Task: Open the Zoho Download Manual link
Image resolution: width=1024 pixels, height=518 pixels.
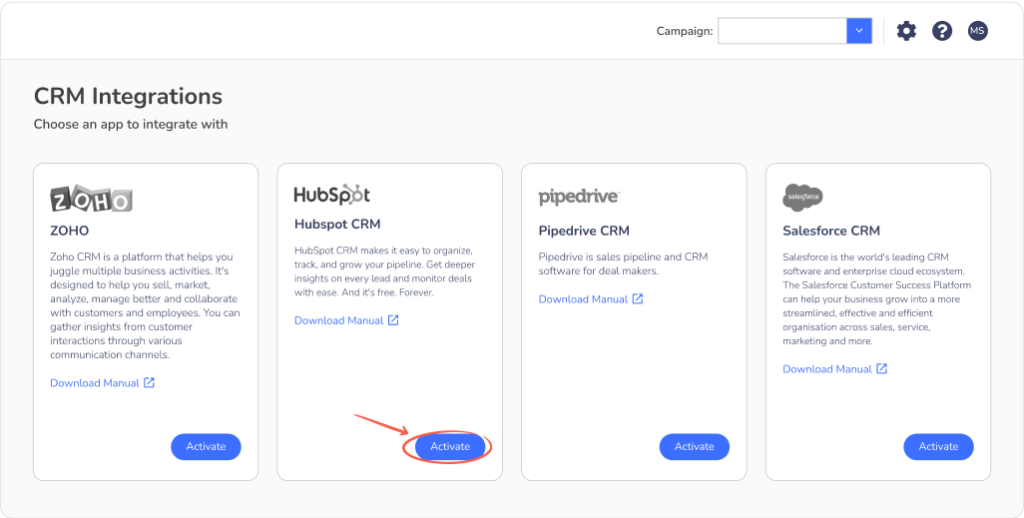Action: [95, 383]
